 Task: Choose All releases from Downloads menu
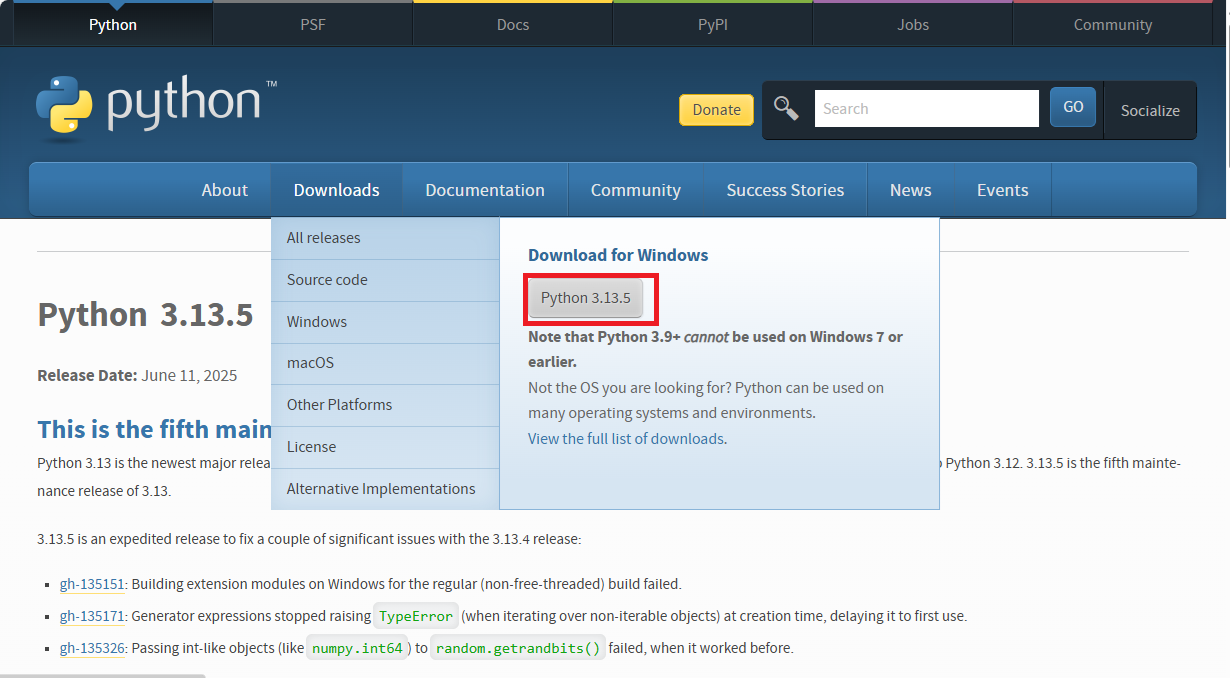(x=323, y=238)
